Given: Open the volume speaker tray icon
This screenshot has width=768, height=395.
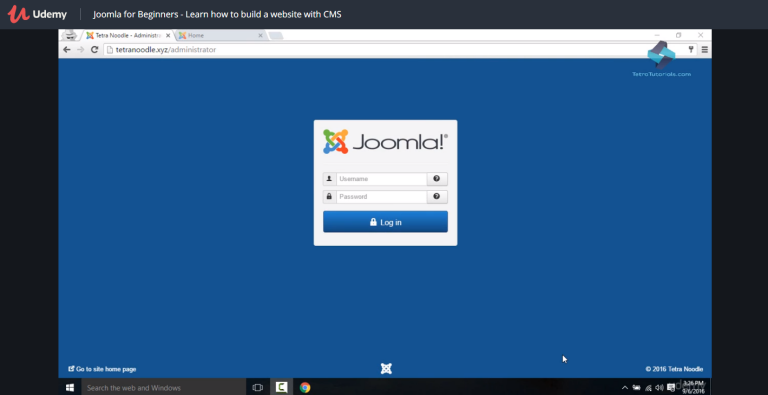Looking at the screenshot, I should 659,388.
